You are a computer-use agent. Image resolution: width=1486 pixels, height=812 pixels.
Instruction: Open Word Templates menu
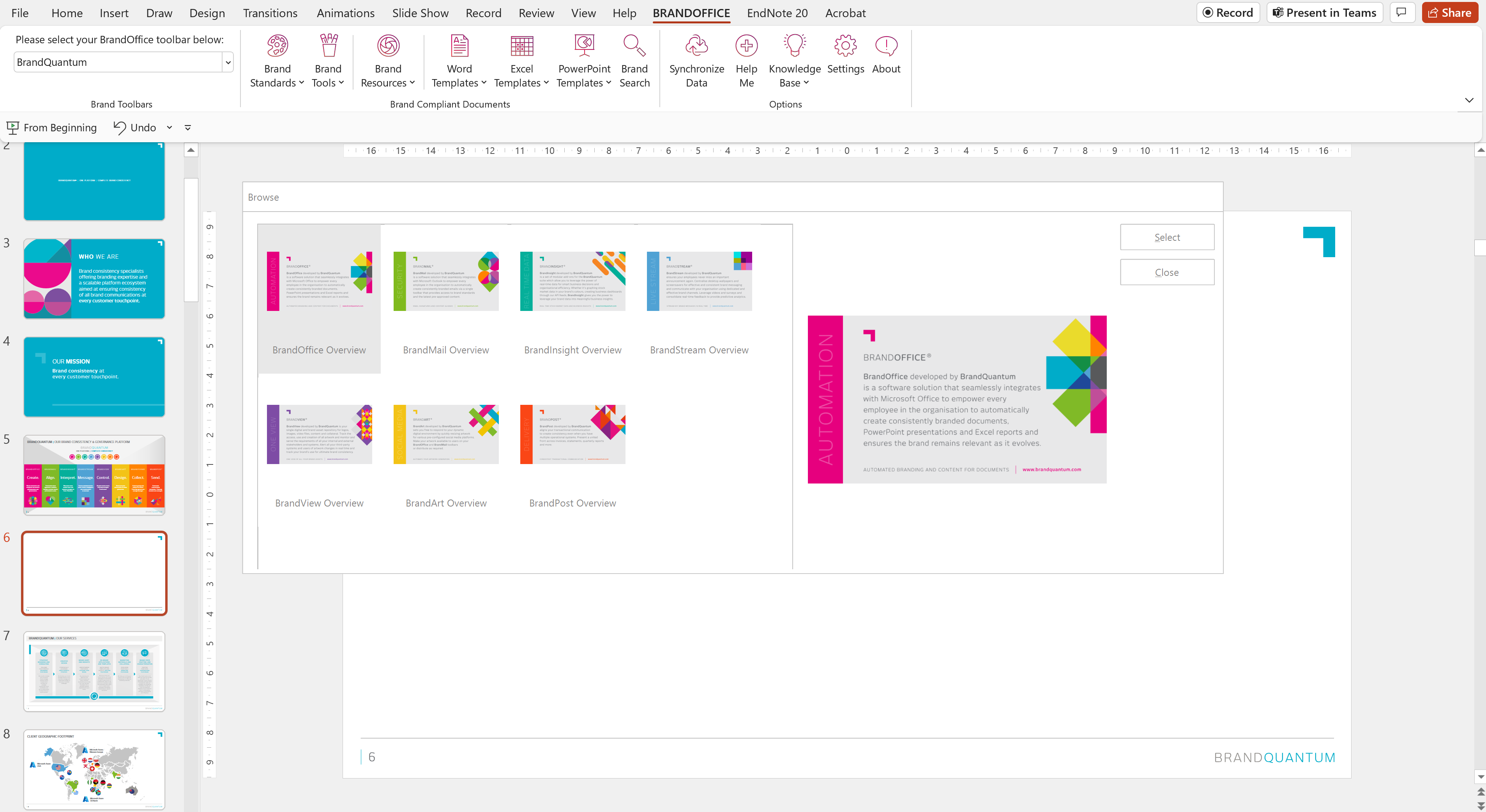click(x=459, y=61)
